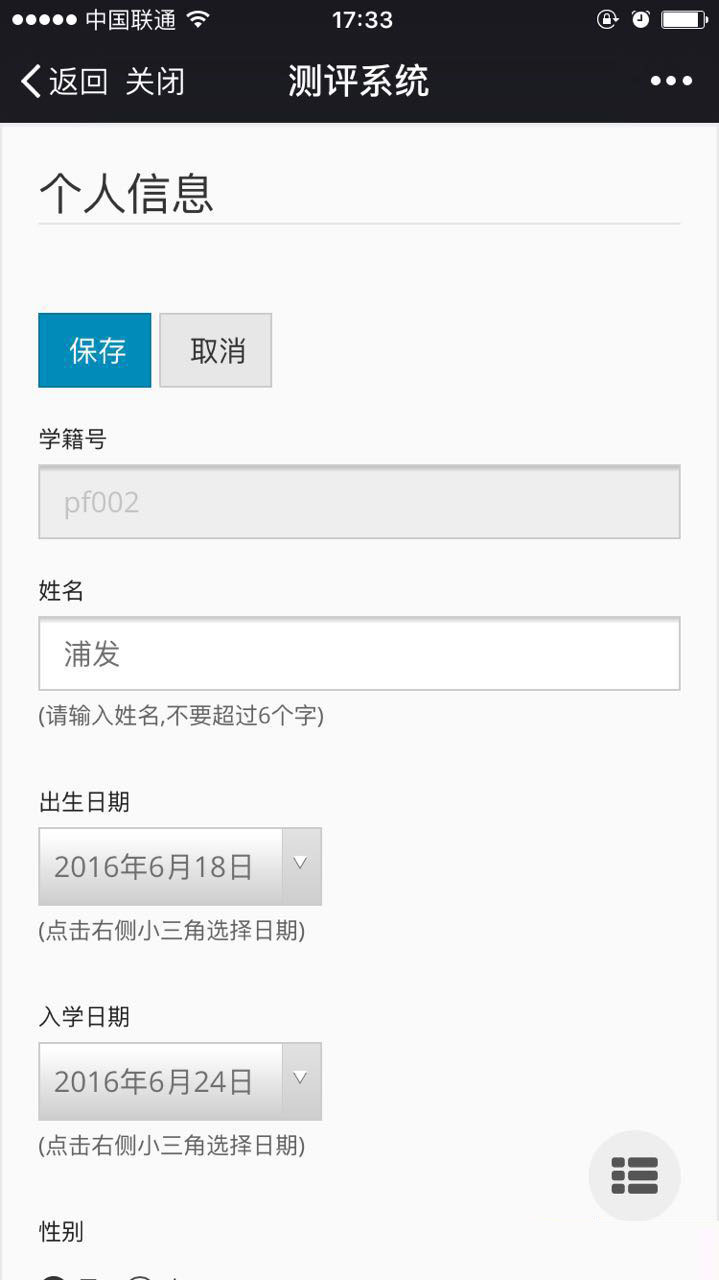Click the 学籍号 field showing pf002
The image size is (719, 1280).
[x=359, y=502]
